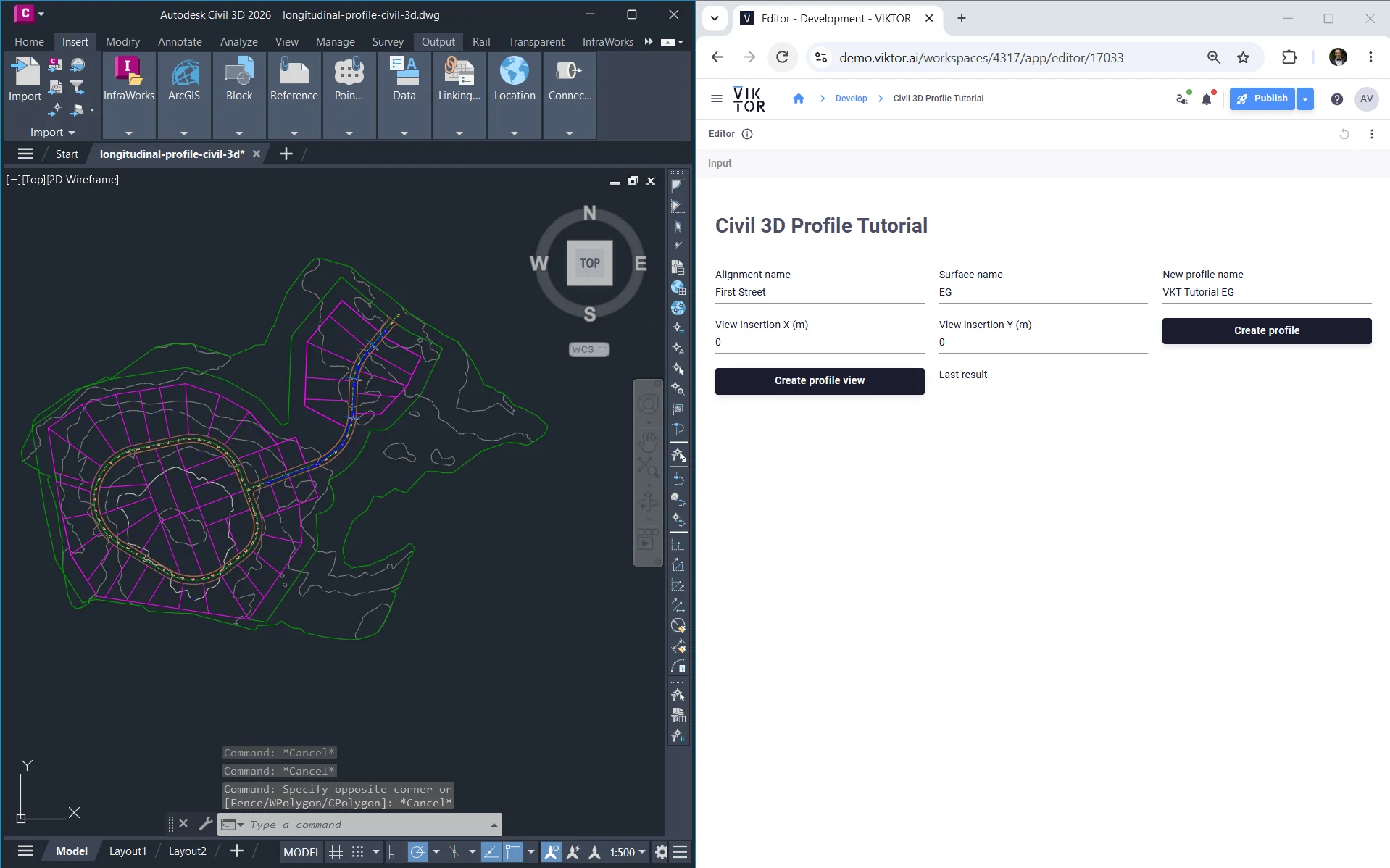The width and height of the screenshot is (1390, 868).
Task: Toggle snap mode dotted grid in status bar
Action: [357, 851]
